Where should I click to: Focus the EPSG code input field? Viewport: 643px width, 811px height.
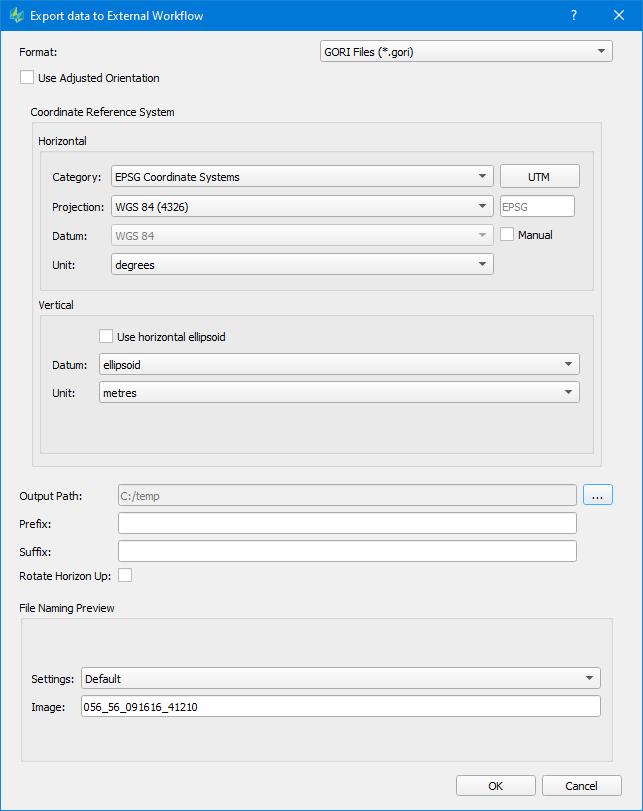(x=536, y=207)
